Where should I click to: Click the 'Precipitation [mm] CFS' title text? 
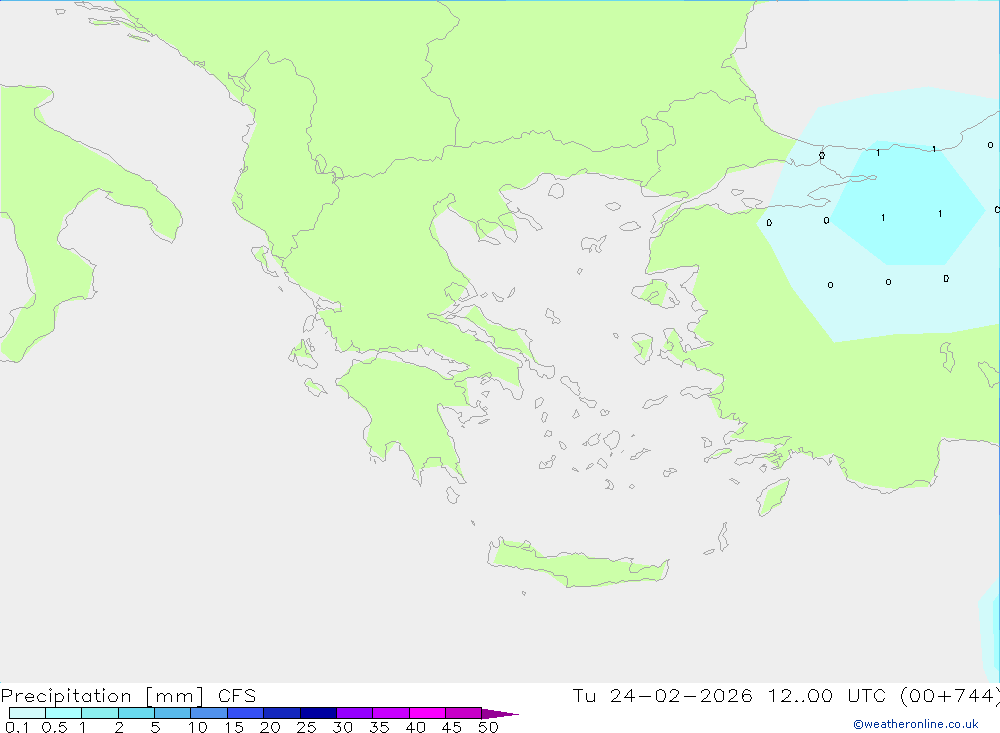pyautogui.click(x=128, y=695)
